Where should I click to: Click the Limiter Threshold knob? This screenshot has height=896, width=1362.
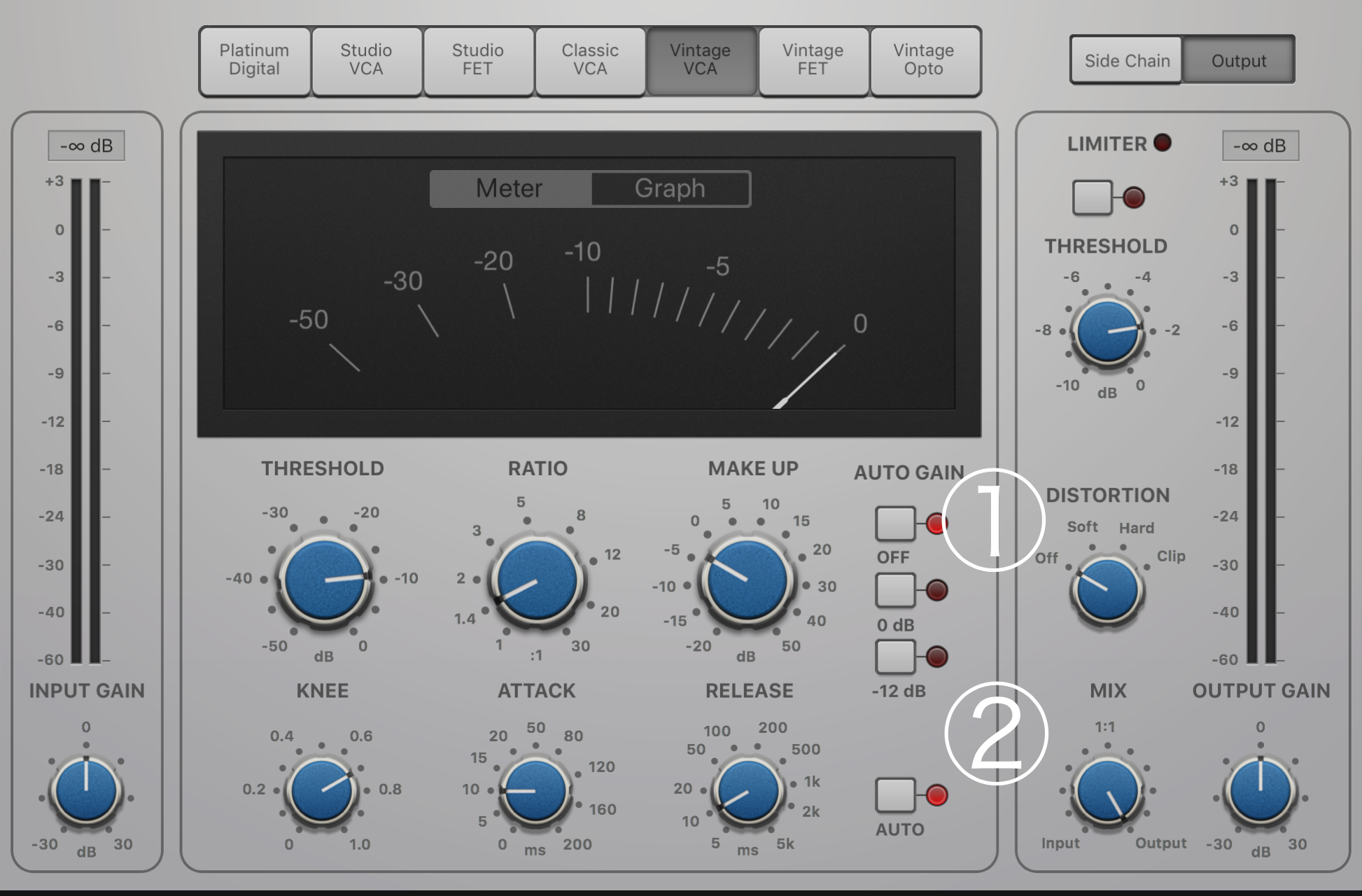[x=1107, y=331]
